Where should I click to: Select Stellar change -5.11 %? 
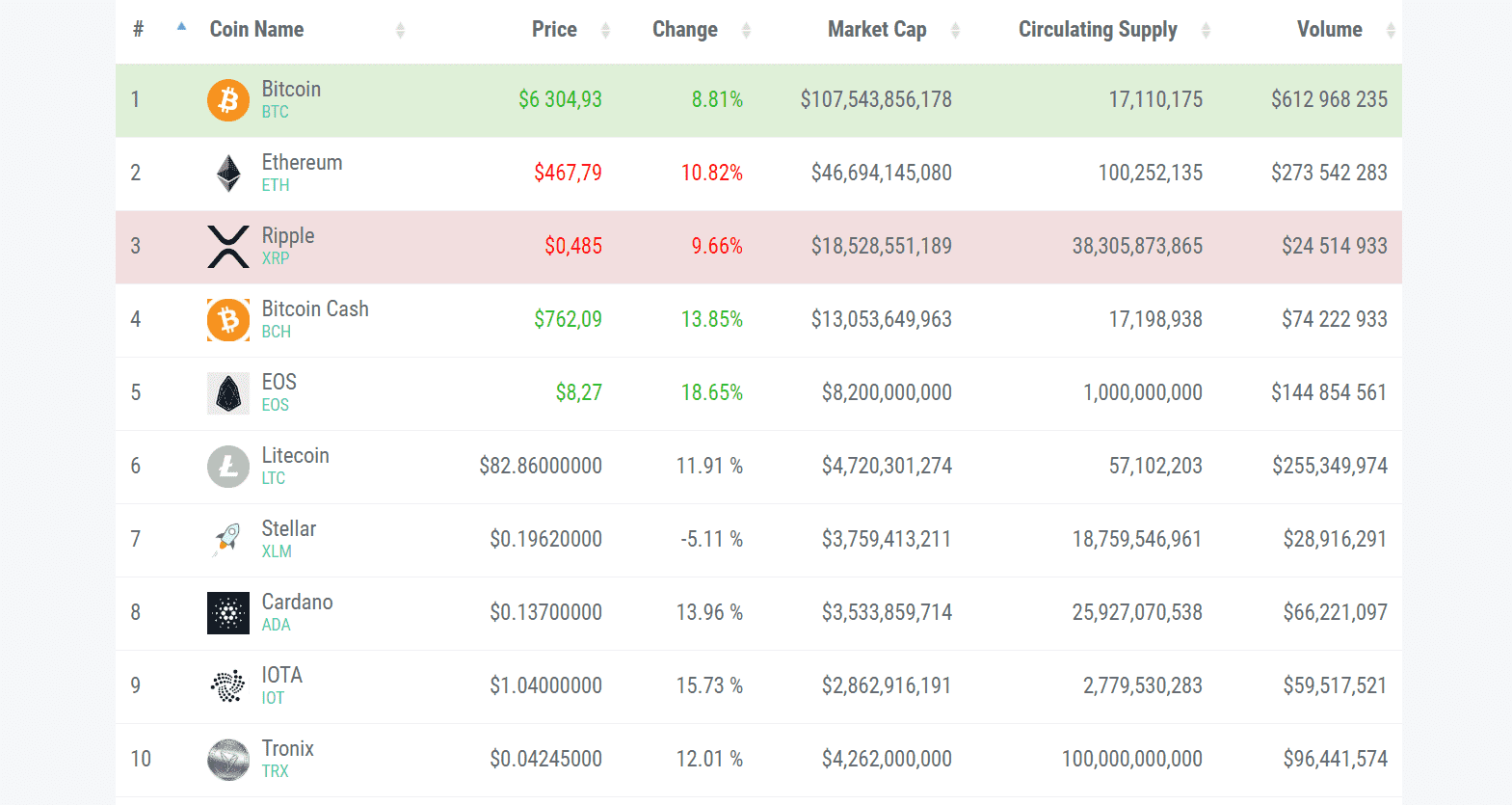(x=712, y=539)
